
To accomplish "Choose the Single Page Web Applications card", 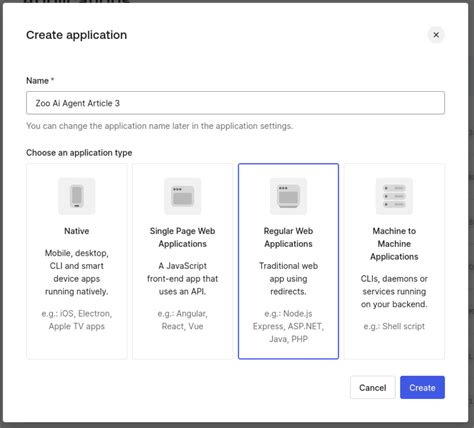I will coord(182,261).
